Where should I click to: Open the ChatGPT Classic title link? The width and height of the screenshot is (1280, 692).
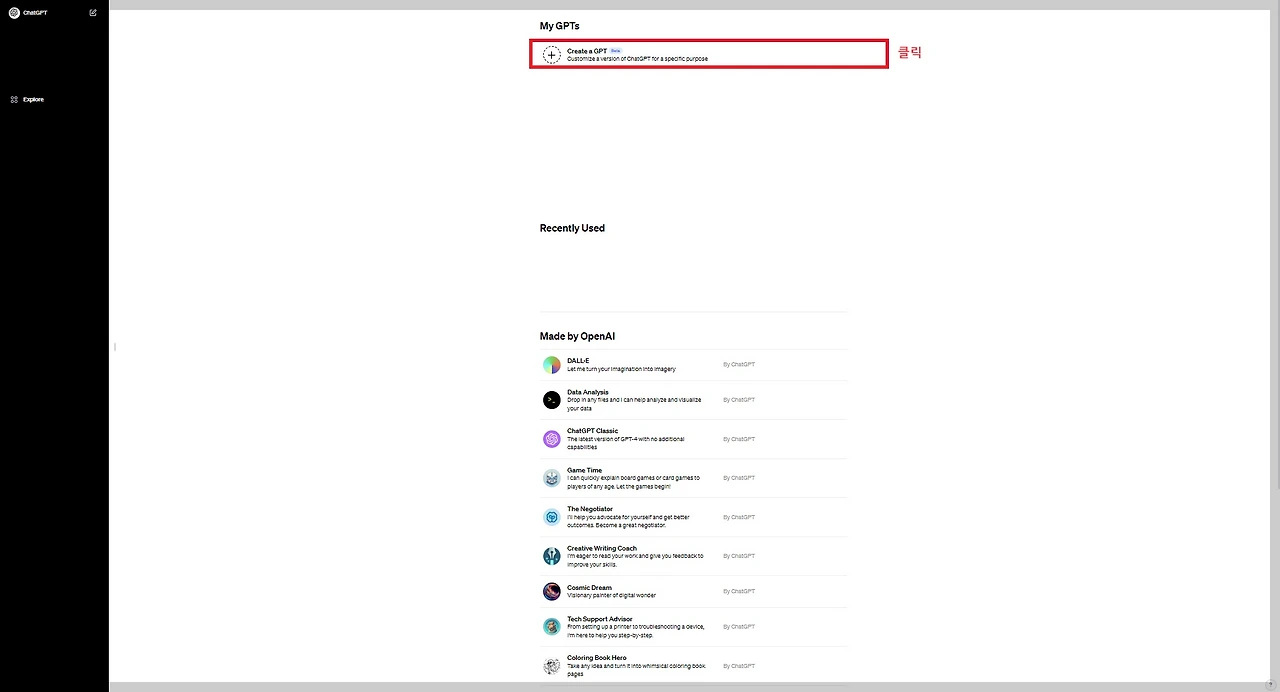(x=593, y=431)
